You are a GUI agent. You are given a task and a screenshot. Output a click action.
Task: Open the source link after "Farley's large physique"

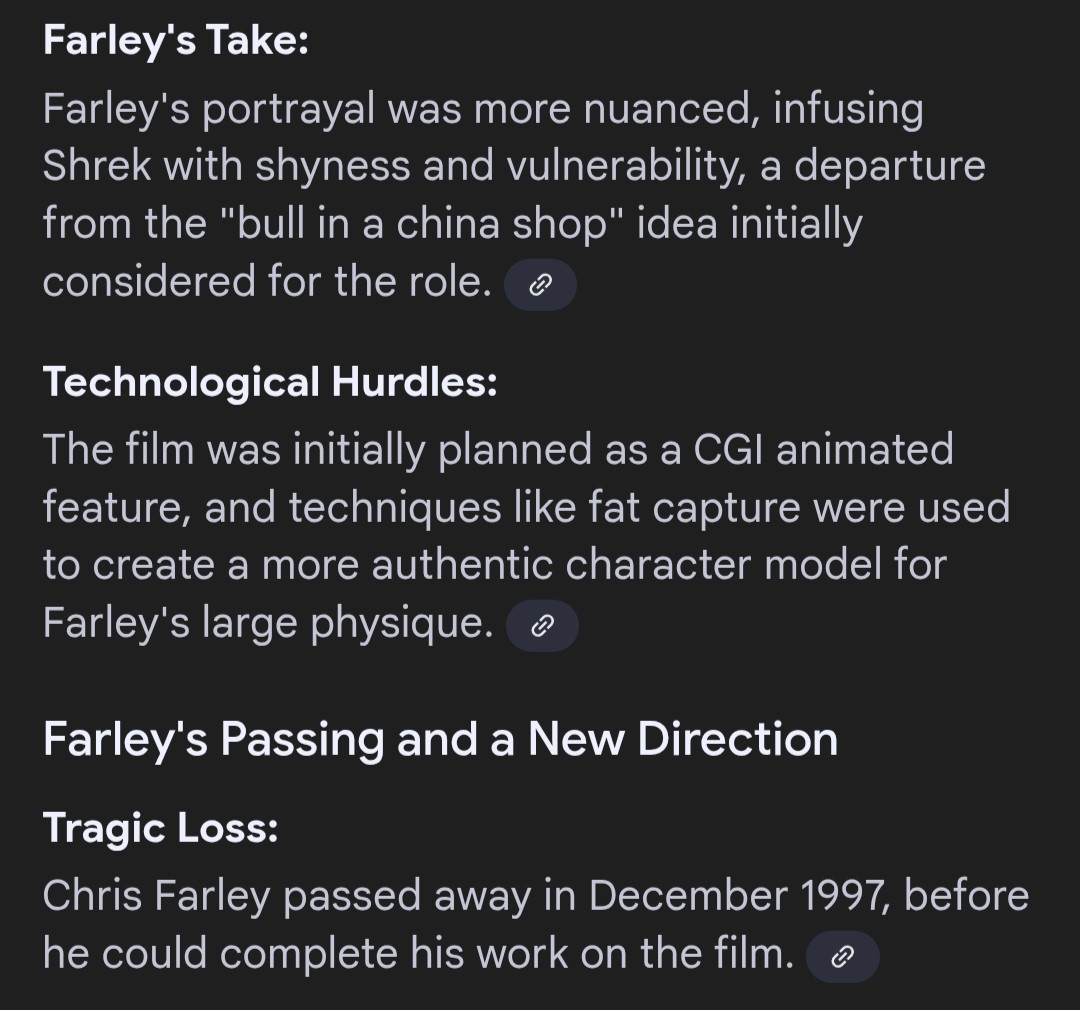click(543, 626)
